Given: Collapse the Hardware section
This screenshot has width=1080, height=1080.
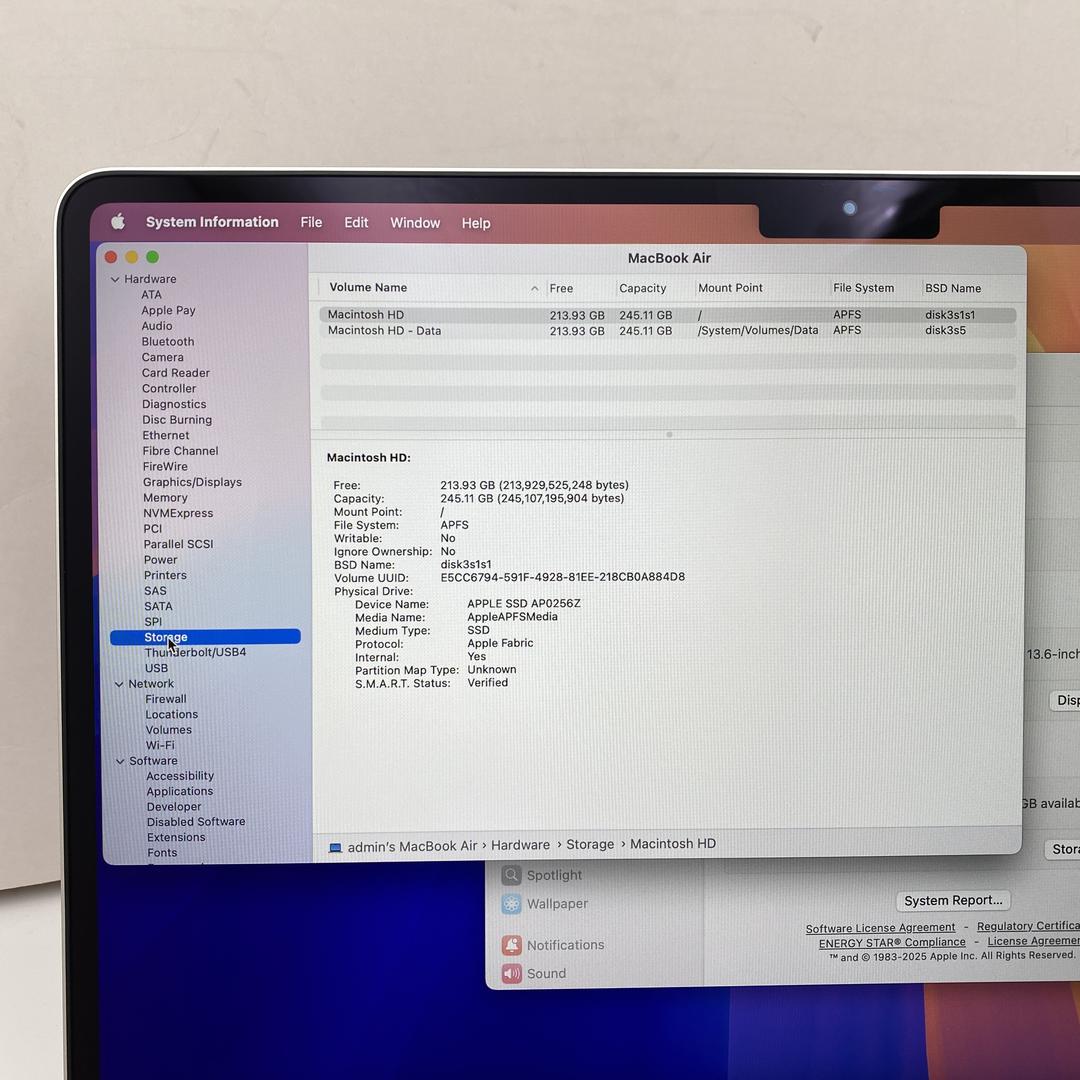Looking at the screenshot, I should (115, 280).
